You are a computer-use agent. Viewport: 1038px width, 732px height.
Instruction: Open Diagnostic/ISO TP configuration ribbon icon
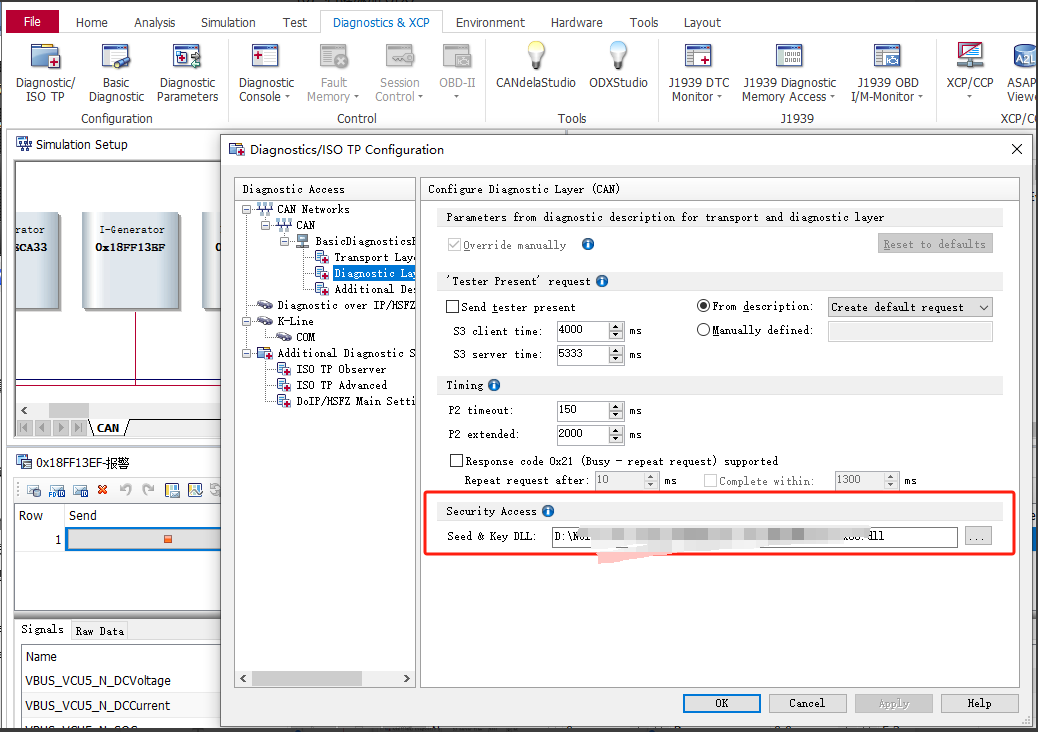tap(45, 57)
